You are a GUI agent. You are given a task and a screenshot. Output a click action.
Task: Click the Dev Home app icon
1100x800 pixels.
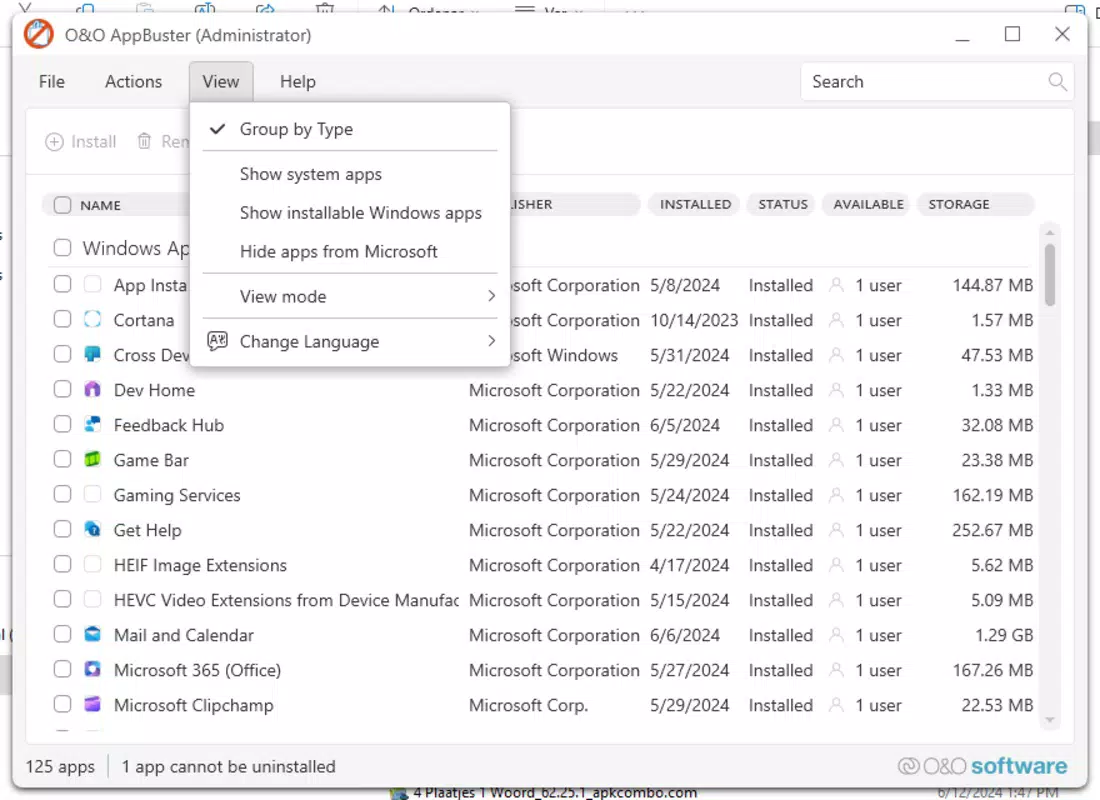pyautogui.click(x=93, y=389)
